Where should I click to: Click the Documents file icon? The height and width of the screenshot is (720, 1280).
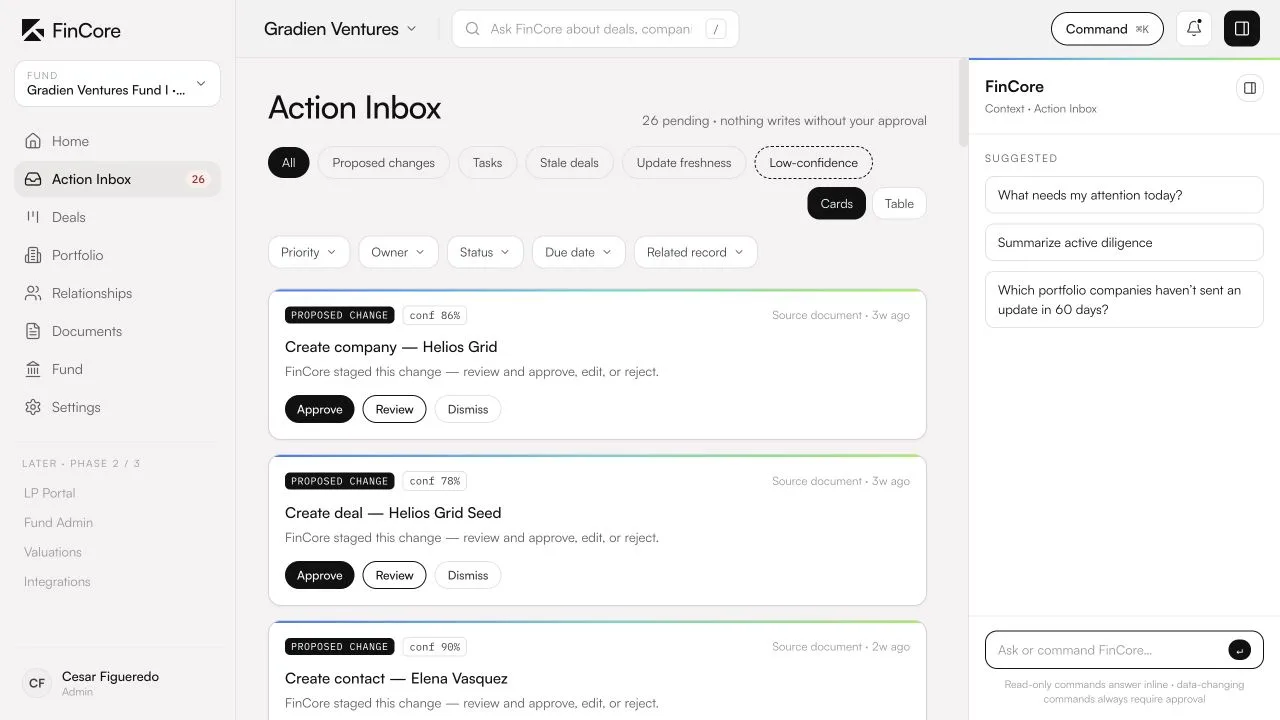[33, 331]
